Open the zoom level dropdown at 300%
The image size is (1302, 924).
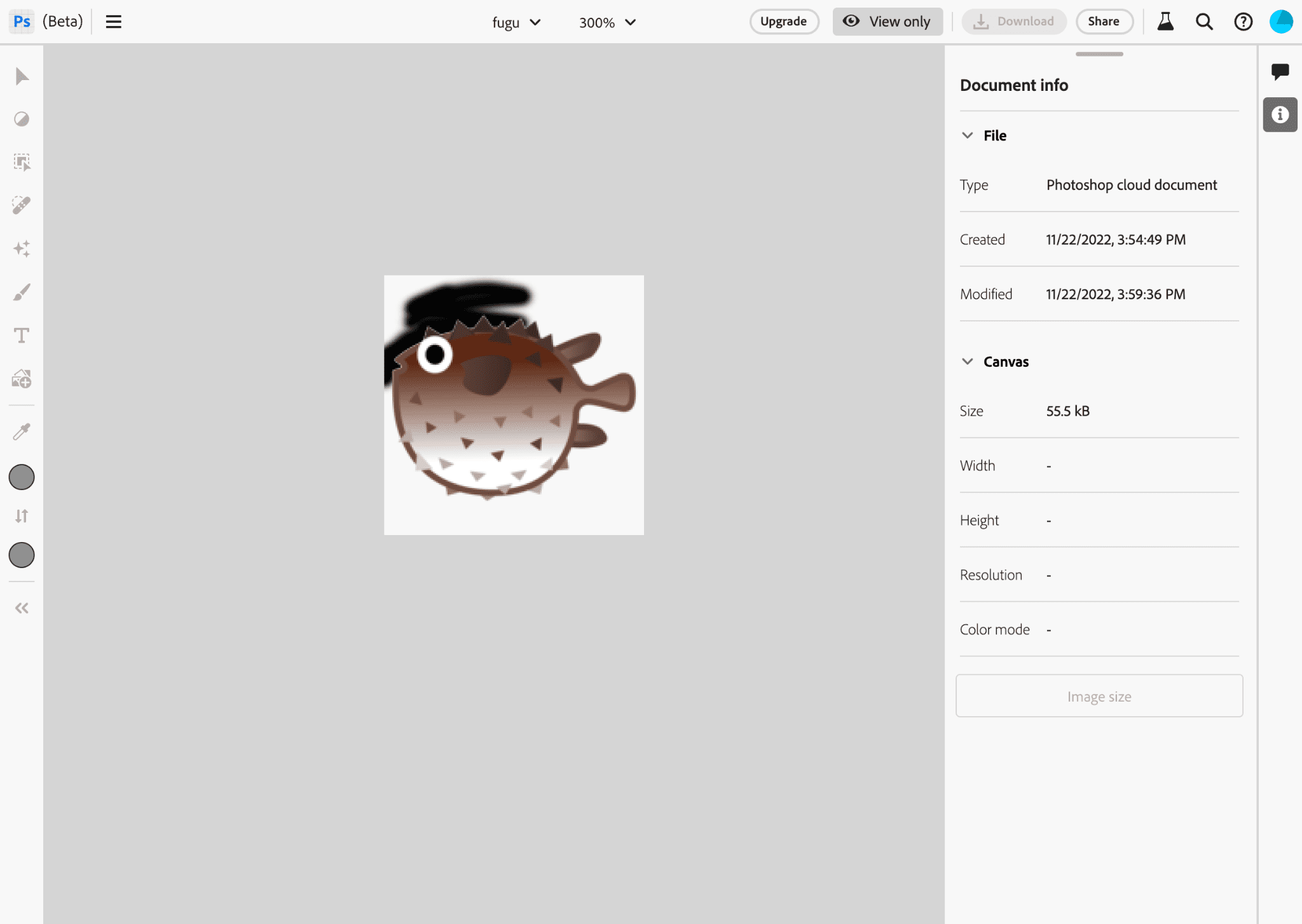click(x=606, y=22)
